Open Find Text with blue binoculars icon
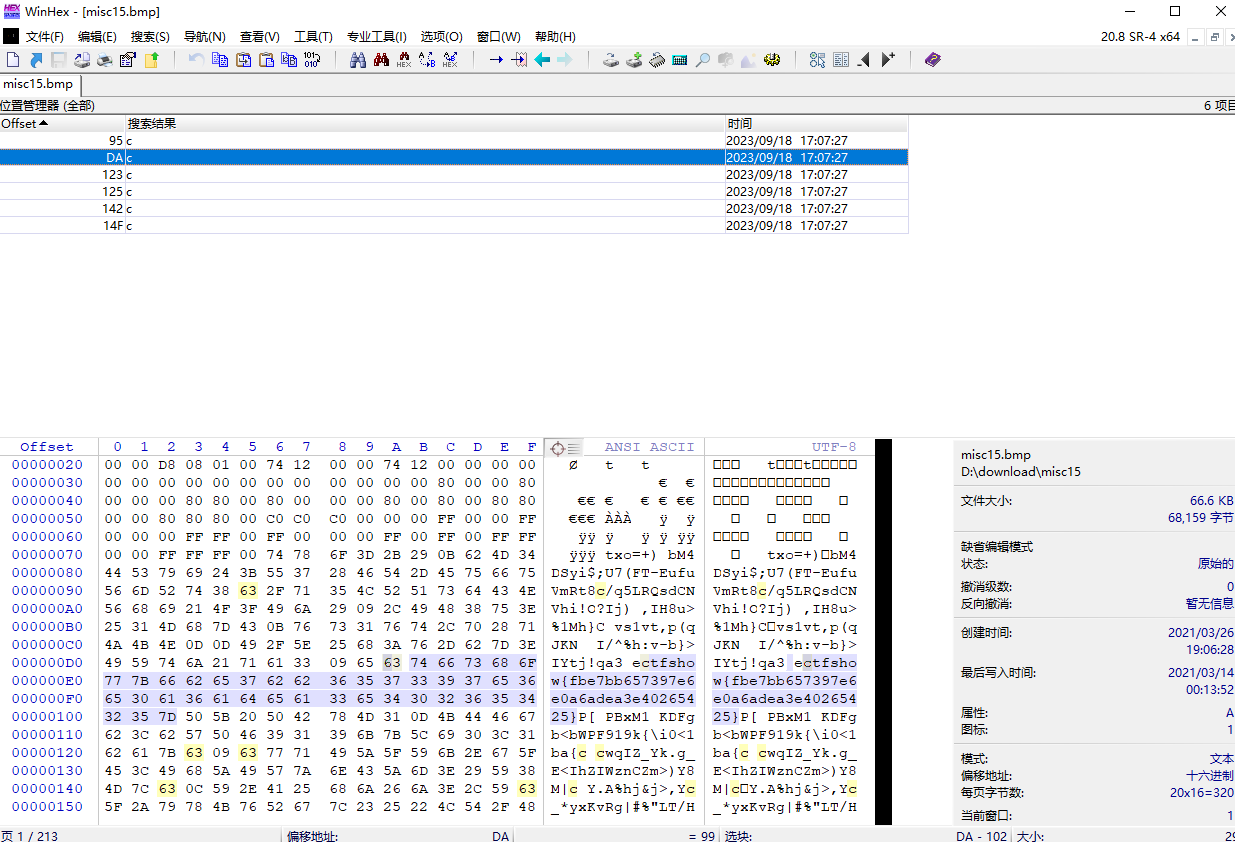The height and width of the screenshot is (842, 1235). [x=358, y=60]
